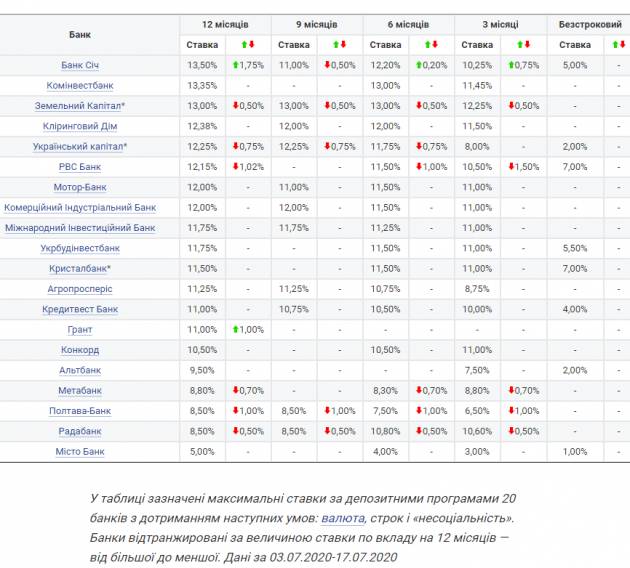Open the Український капітал link
Screen dimensions: 630x568
(80, 147)
